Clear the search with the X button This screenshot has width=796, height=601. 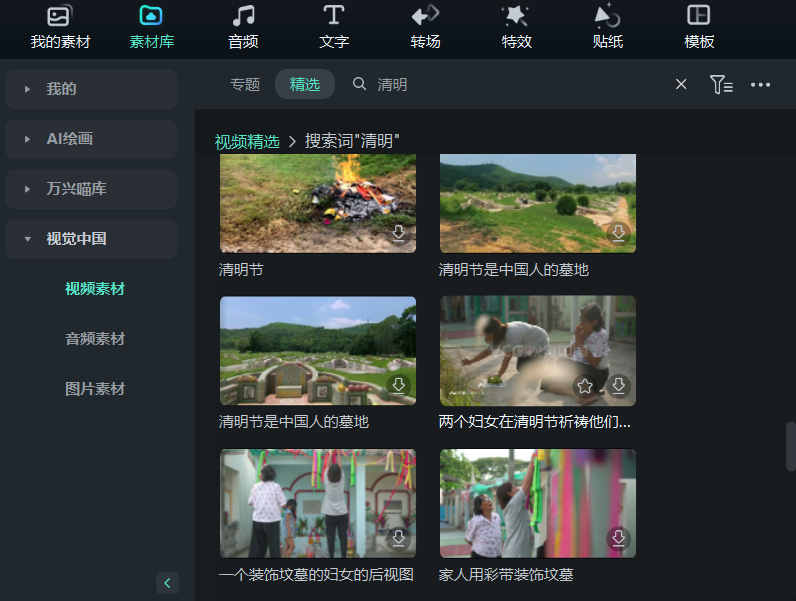681,85
